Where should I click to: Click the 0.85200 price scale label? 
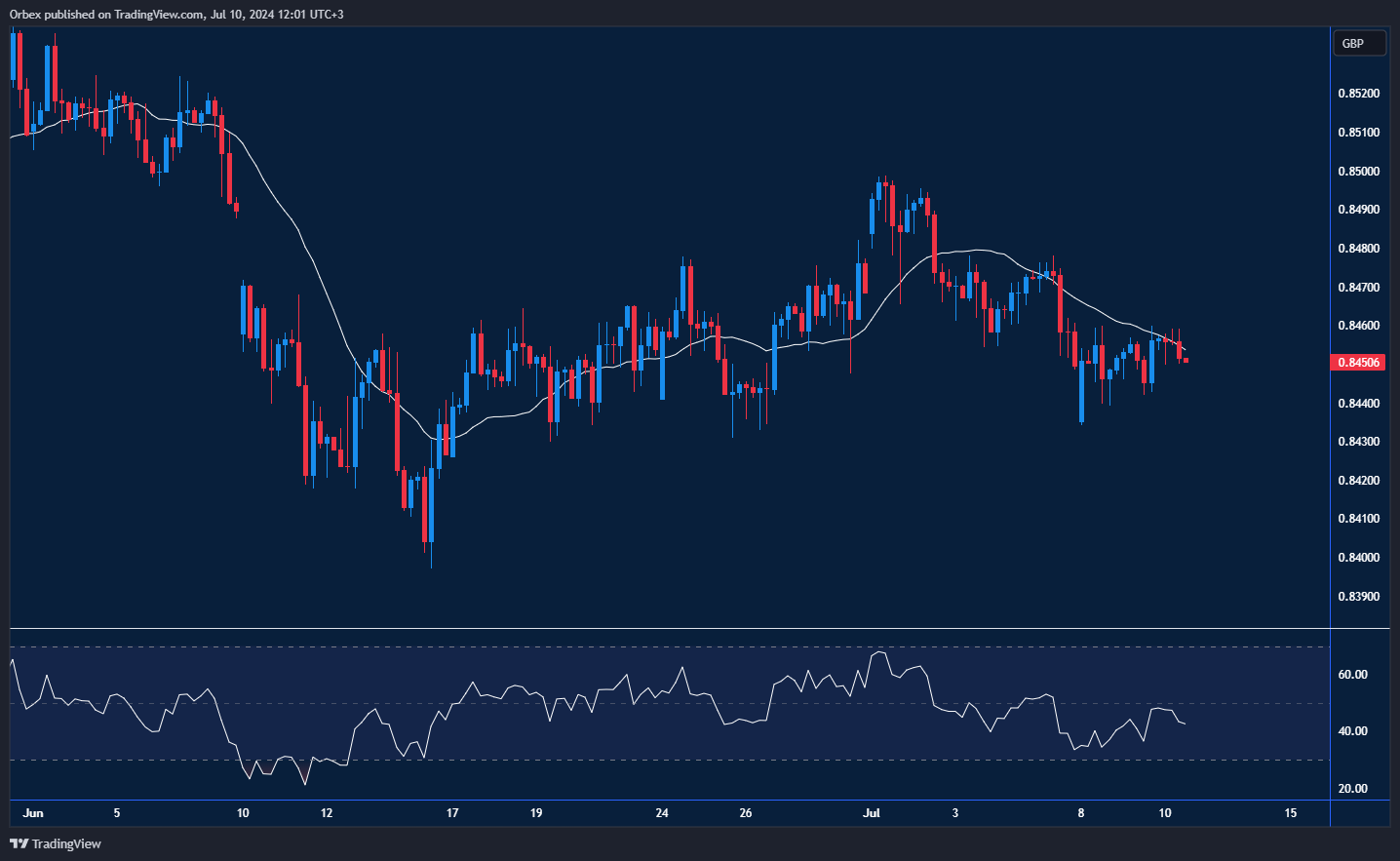pyautogui.click(x=1358, y=95)
